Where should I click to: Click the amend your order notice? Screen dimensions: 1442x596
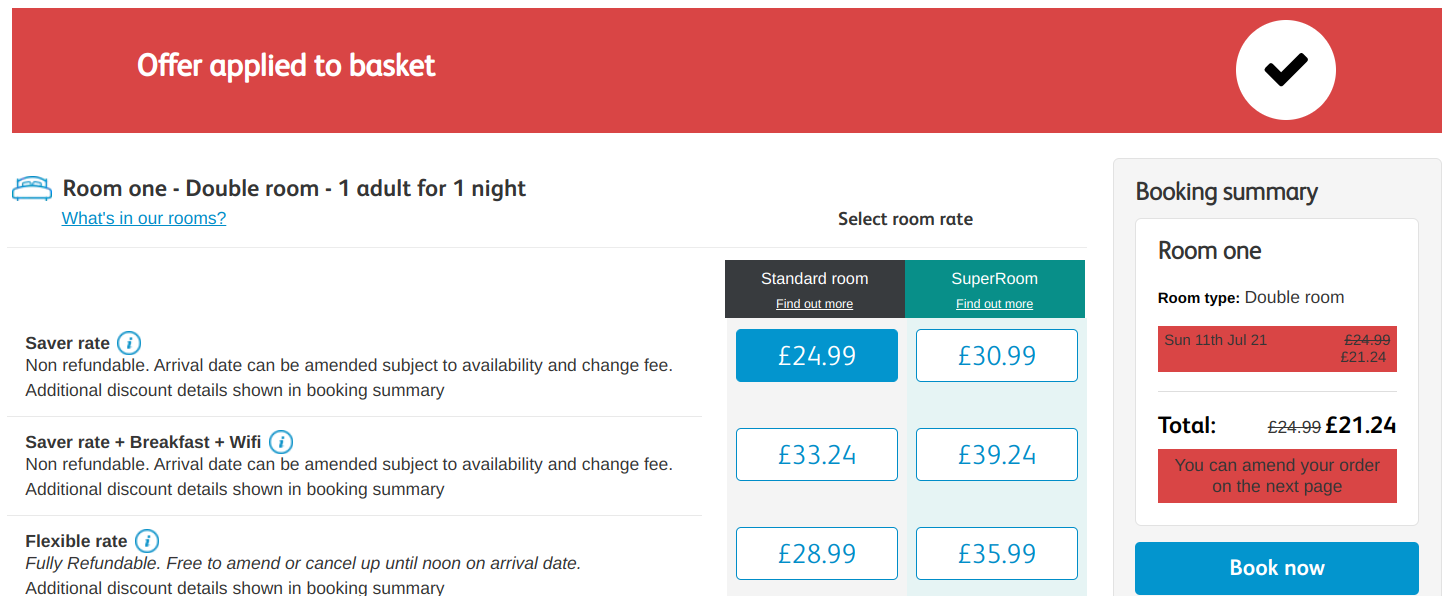[x=1276, y=476]
